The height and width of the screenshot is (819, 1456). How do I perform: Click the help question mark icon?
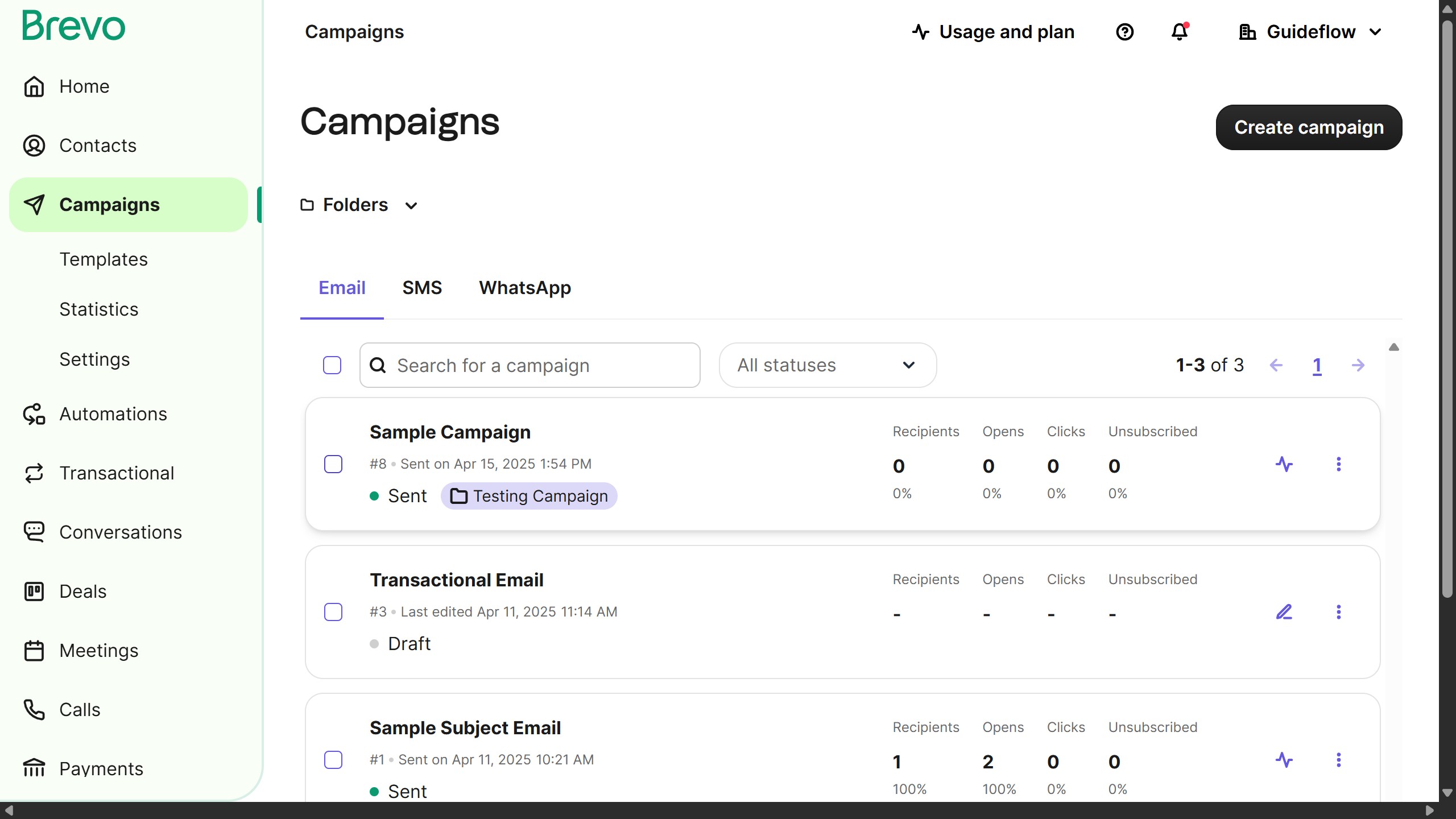coord(1124,32)
